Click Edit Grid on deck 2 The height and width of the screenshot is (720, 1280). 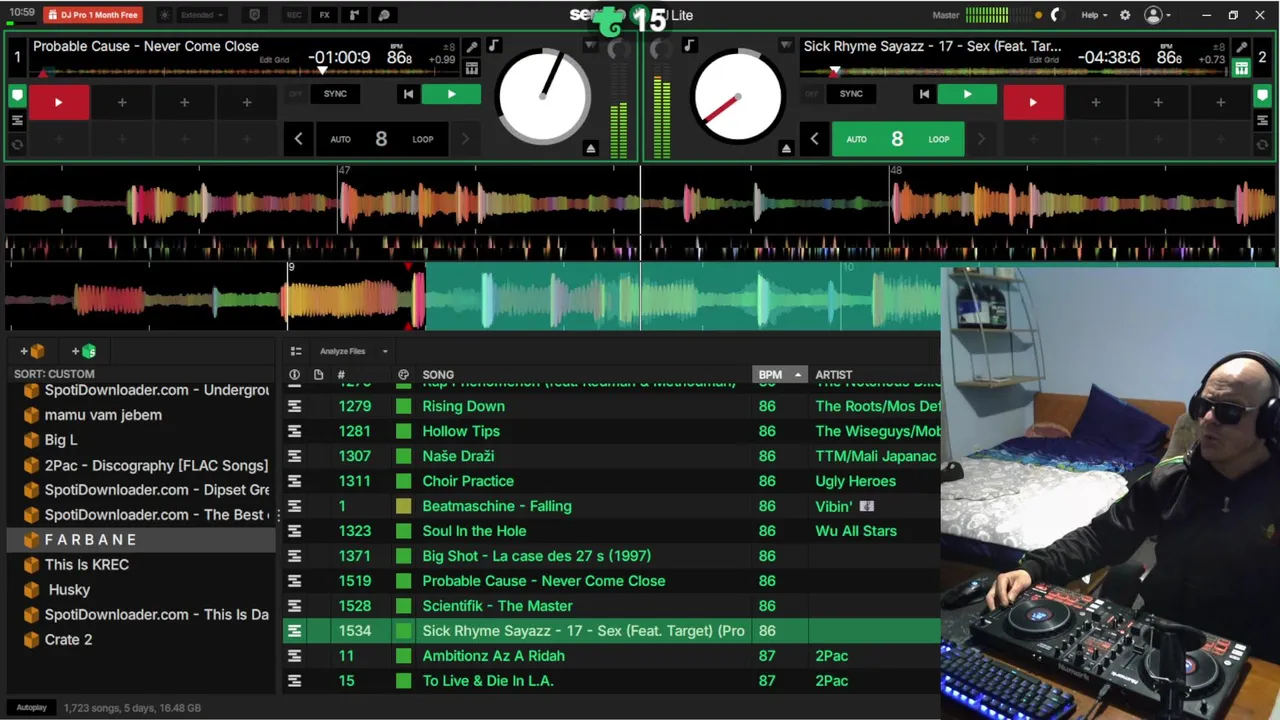1044,60
